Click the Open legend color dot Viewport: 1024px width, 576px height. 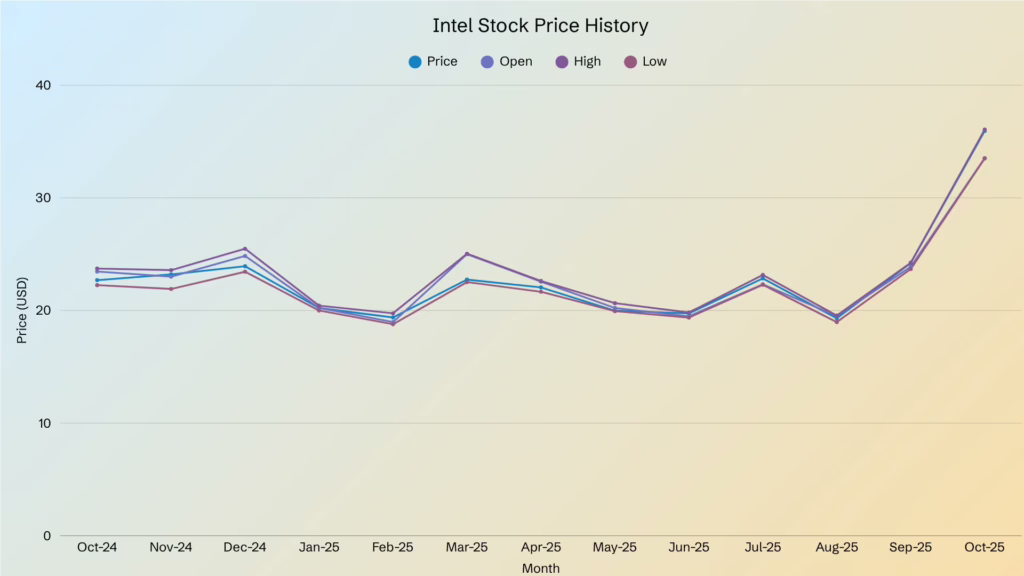click(x=487, y=62)
